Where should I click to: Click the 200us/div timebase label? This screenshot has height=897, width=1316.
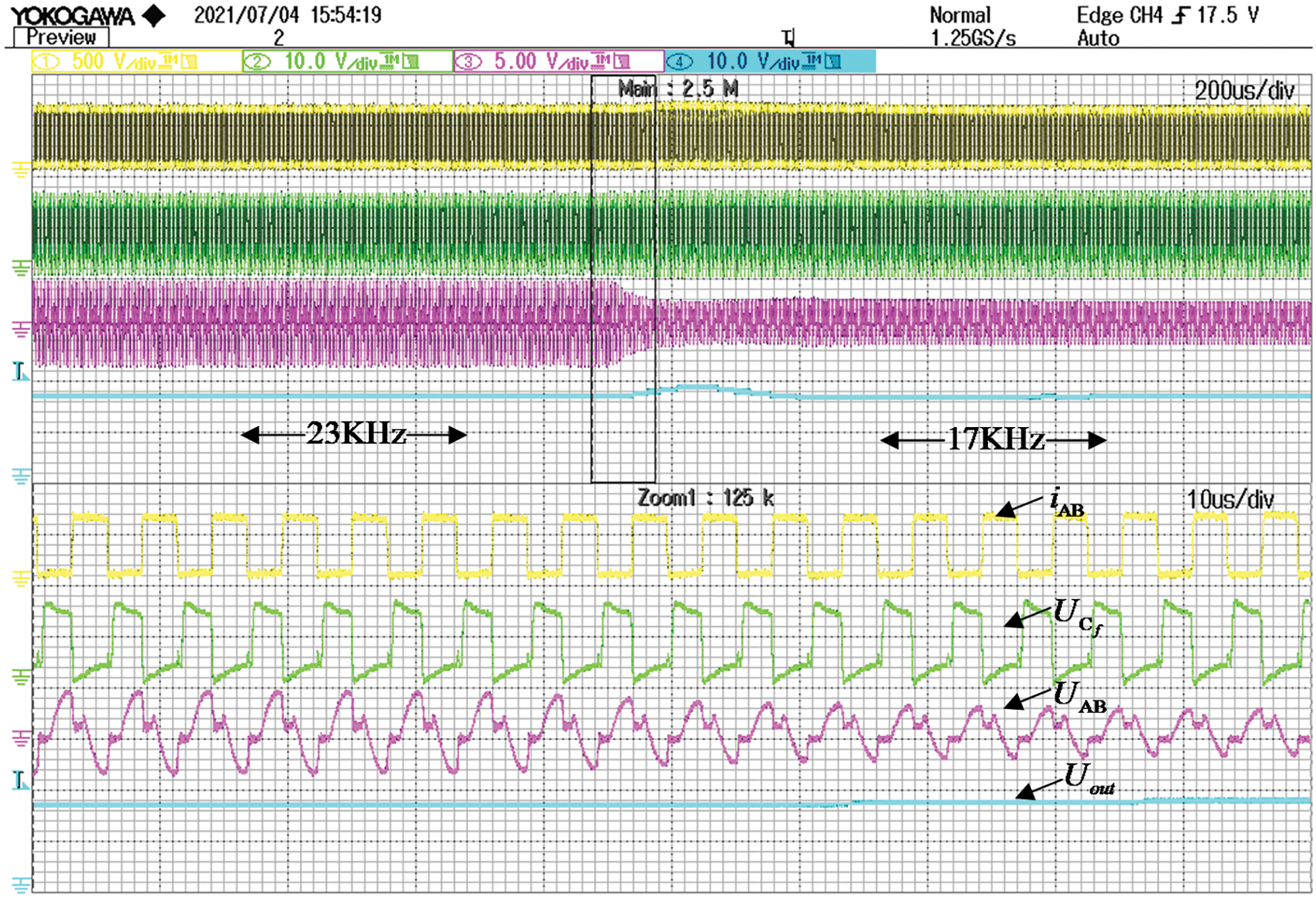1244,91
